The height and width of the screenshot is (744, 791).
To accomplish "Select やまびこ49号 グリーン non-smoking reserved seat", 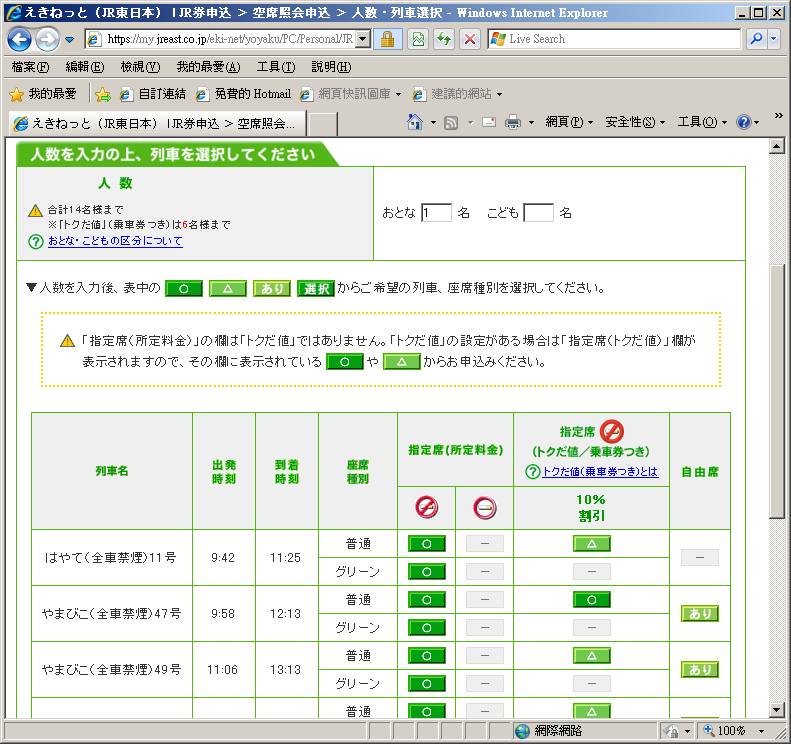I will pyautogui.click(x=427, y=684).
